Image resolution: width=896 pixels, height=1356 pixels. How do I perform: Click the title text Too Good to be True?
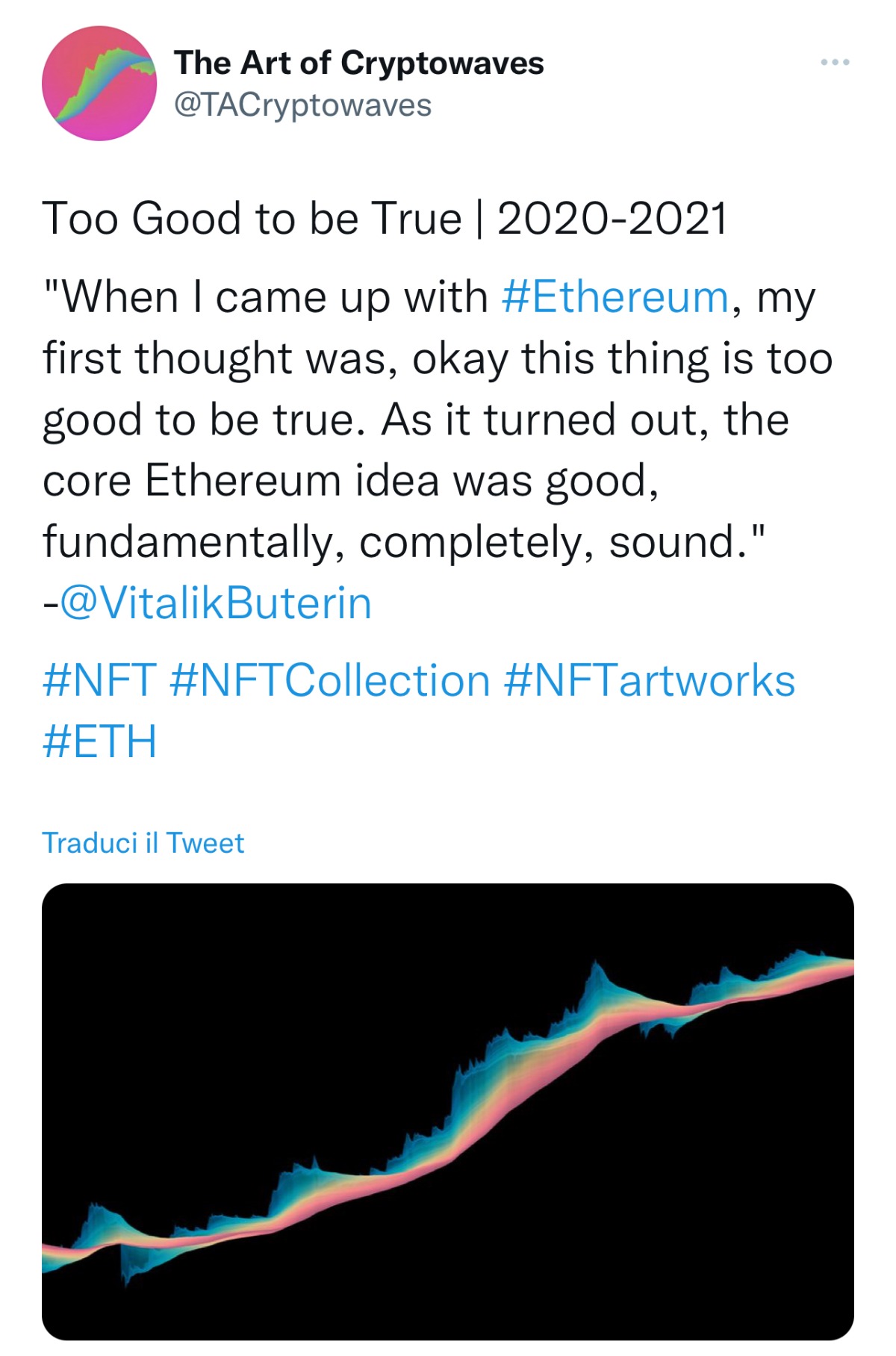pyautogui.click(x=252, y=220)
